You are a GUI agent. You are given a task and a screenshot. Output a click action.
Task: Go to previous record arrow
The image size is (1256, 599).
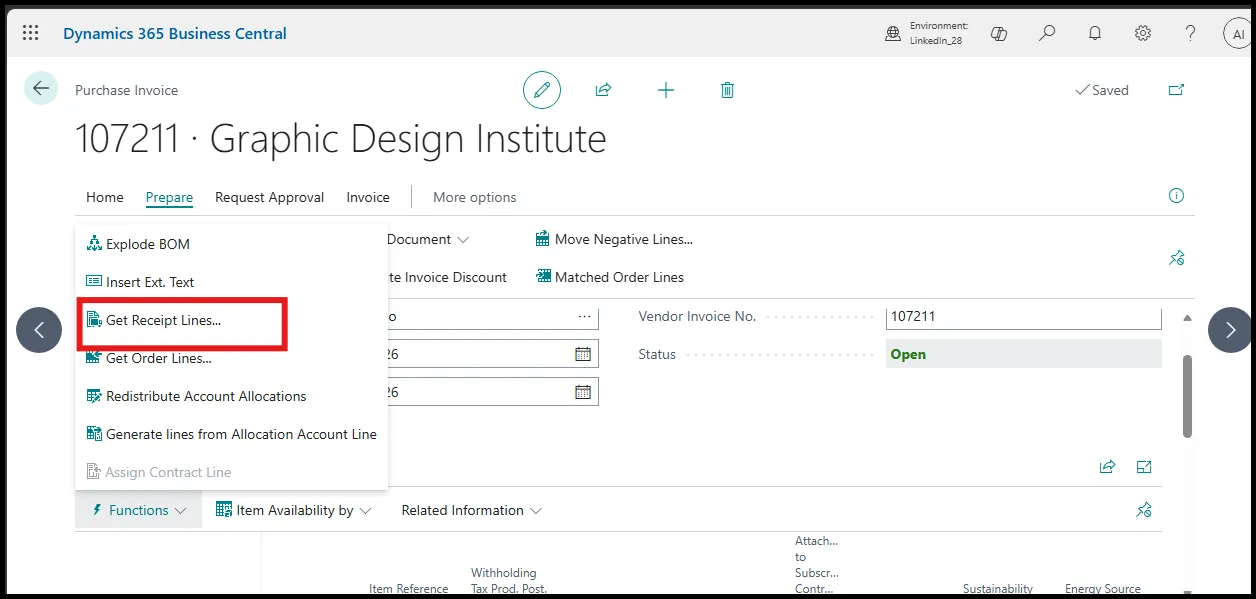(39, 330)
